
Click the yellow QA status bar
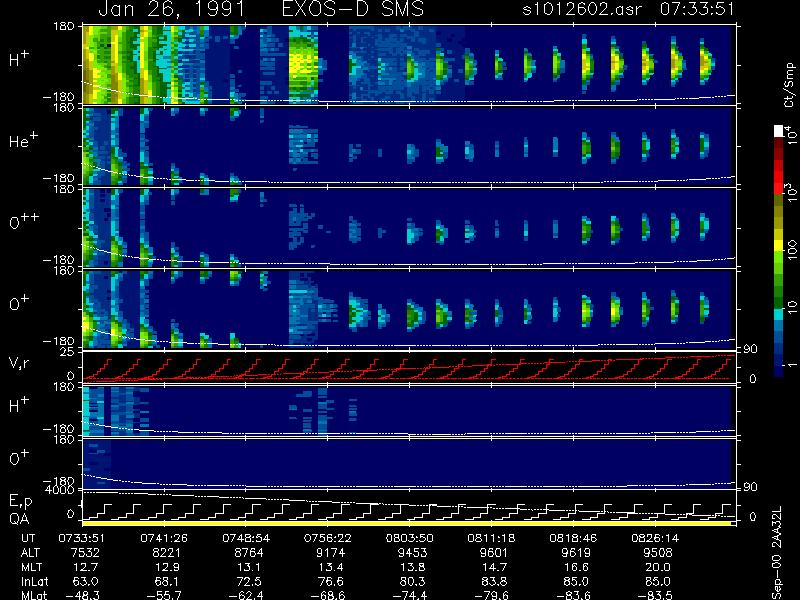[407, 523]
